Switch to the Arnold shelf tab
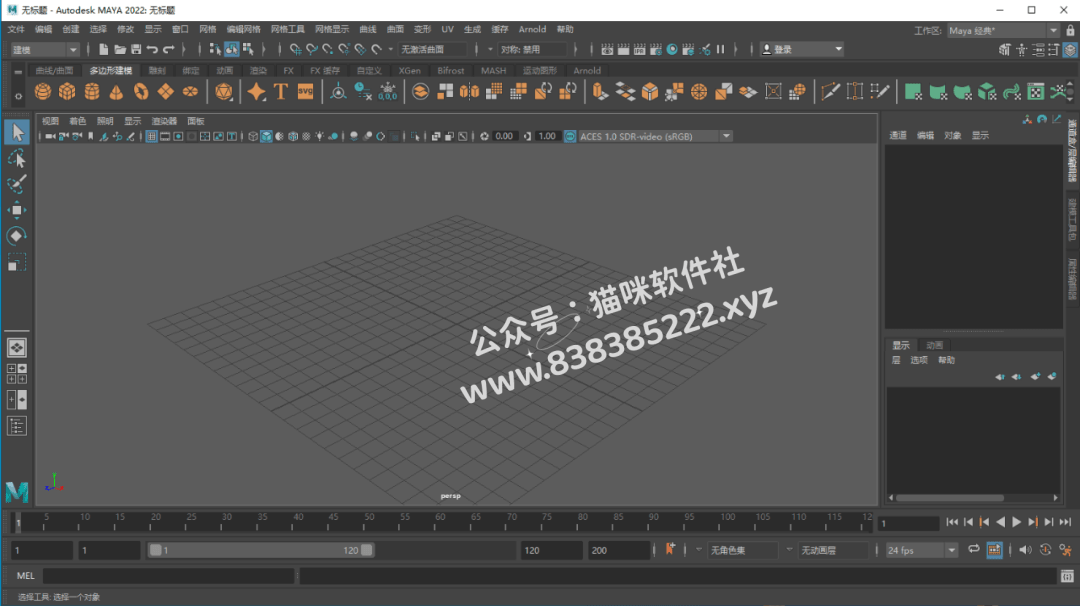 coord(587,70)
